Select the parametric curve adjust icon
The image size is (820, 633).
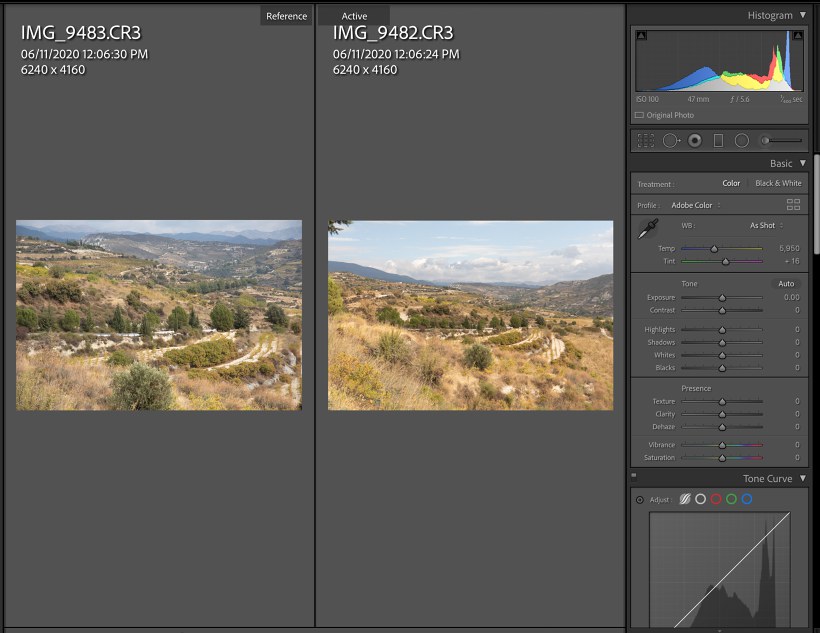point(685,499)
